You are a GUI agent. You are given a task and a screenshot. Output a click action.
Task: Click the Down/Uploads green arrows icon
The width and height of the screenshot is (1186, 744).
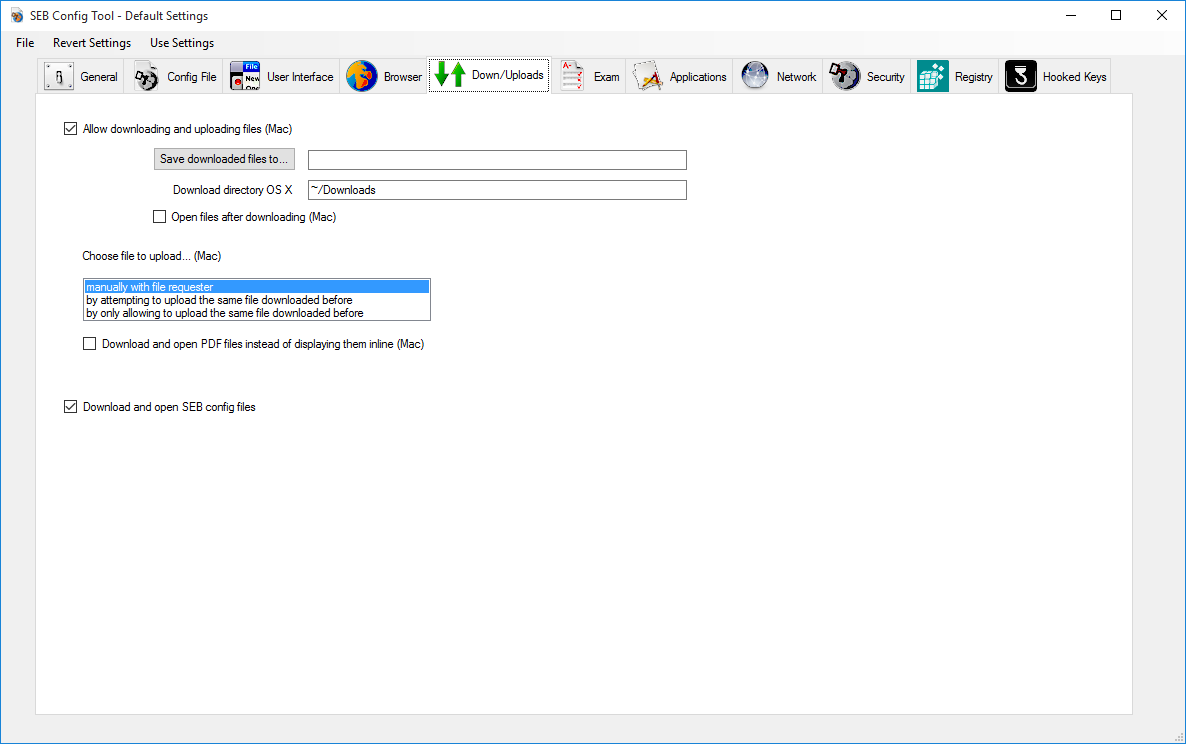click(450, 75)
